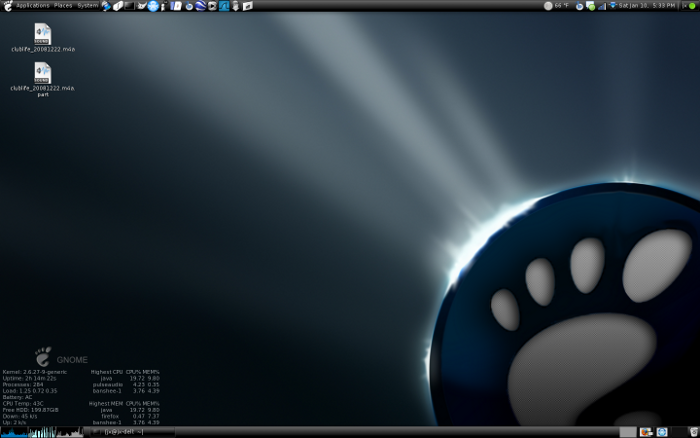Screen dimensions: 700x438
Task: Select clublife_20081222.m4a.part desktop file
Action: pyautogui.click(x=43, y=79)
